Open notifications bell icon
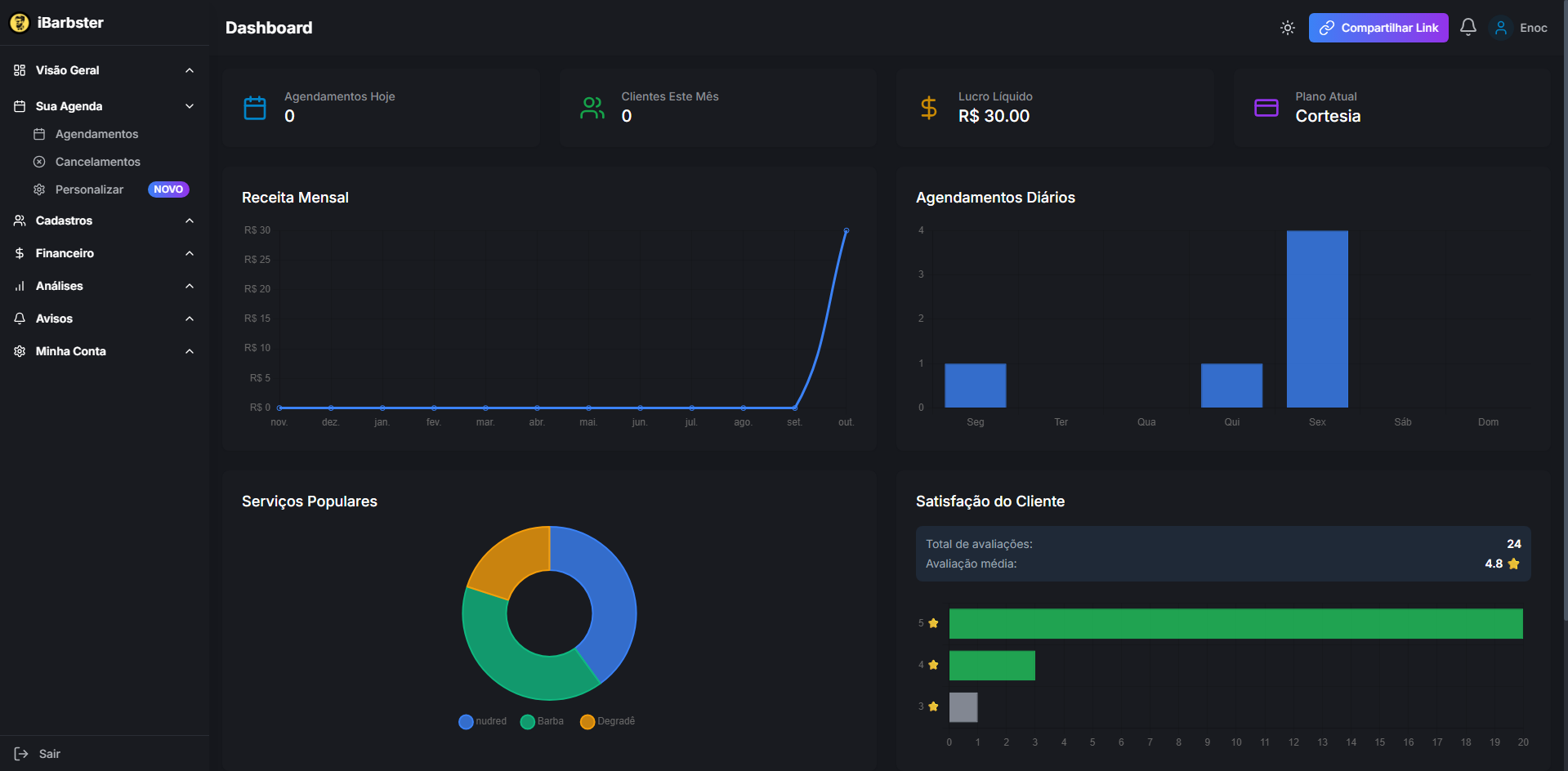The width and height of the screenshot is (1568, 771). coord(1468,27)
